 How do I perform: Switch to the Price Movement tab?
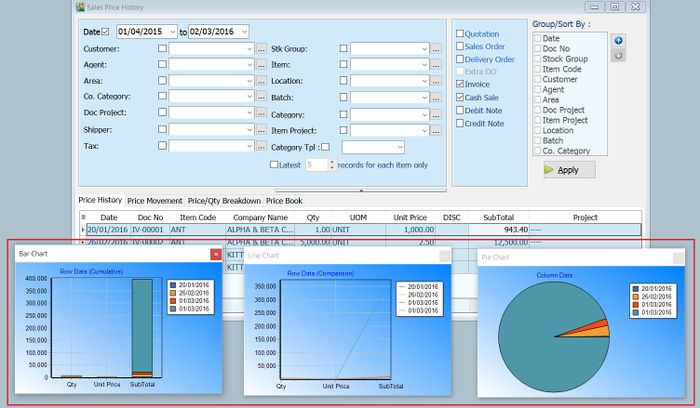(155, 201)
